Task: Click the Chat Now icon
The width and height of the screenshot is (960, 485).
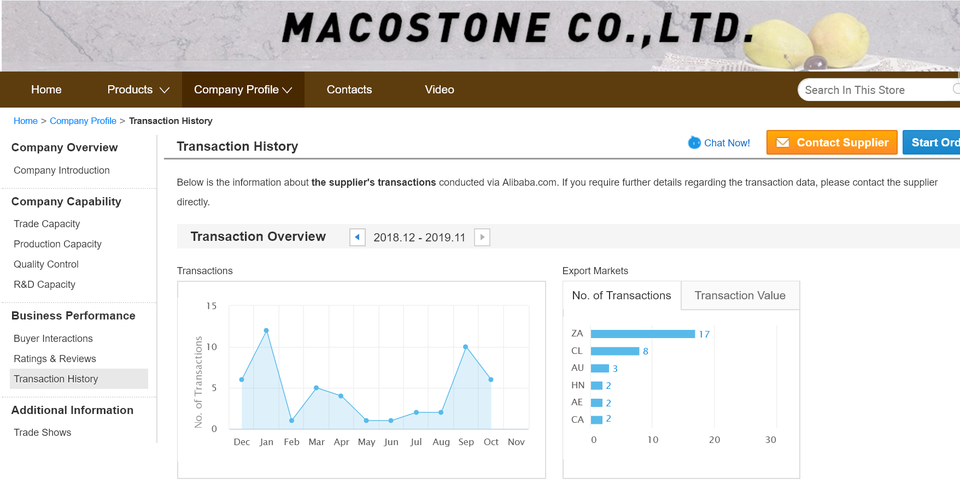Action: 695,143
